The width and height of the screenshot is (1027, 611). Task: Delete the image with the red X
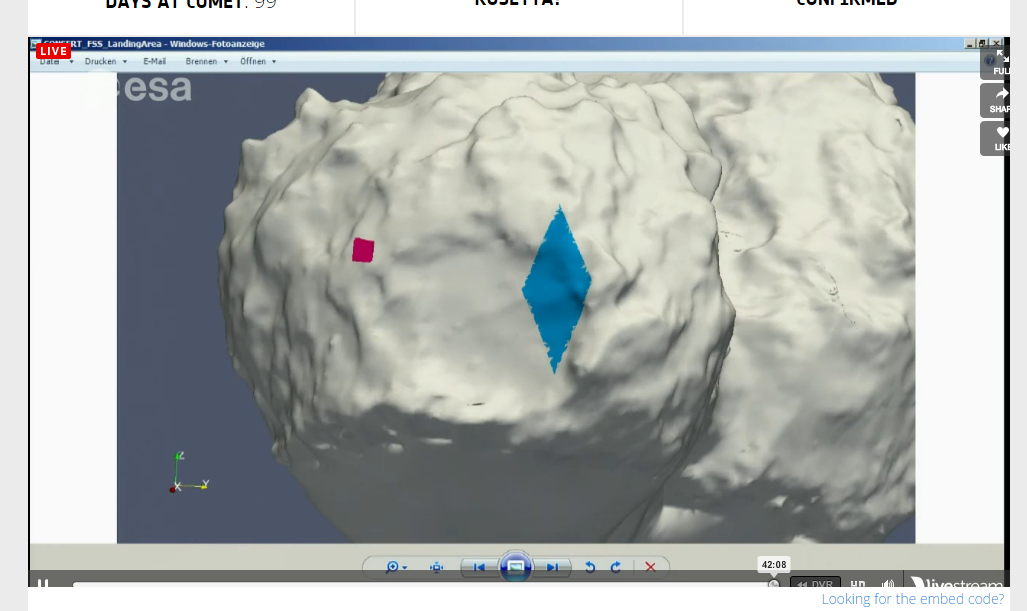650,567
